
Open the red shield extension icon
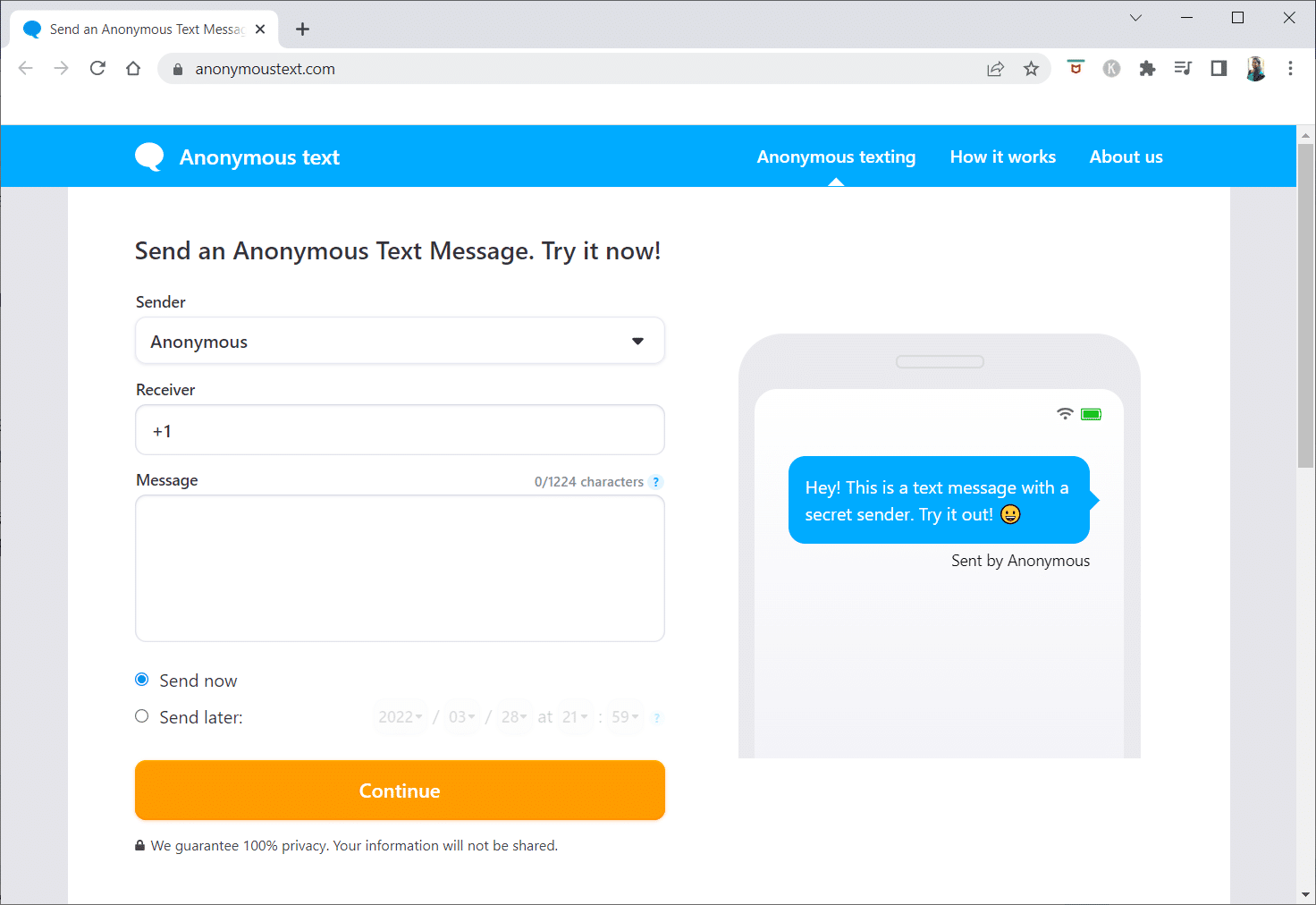pyautogui.click(x=1076, y=68)
